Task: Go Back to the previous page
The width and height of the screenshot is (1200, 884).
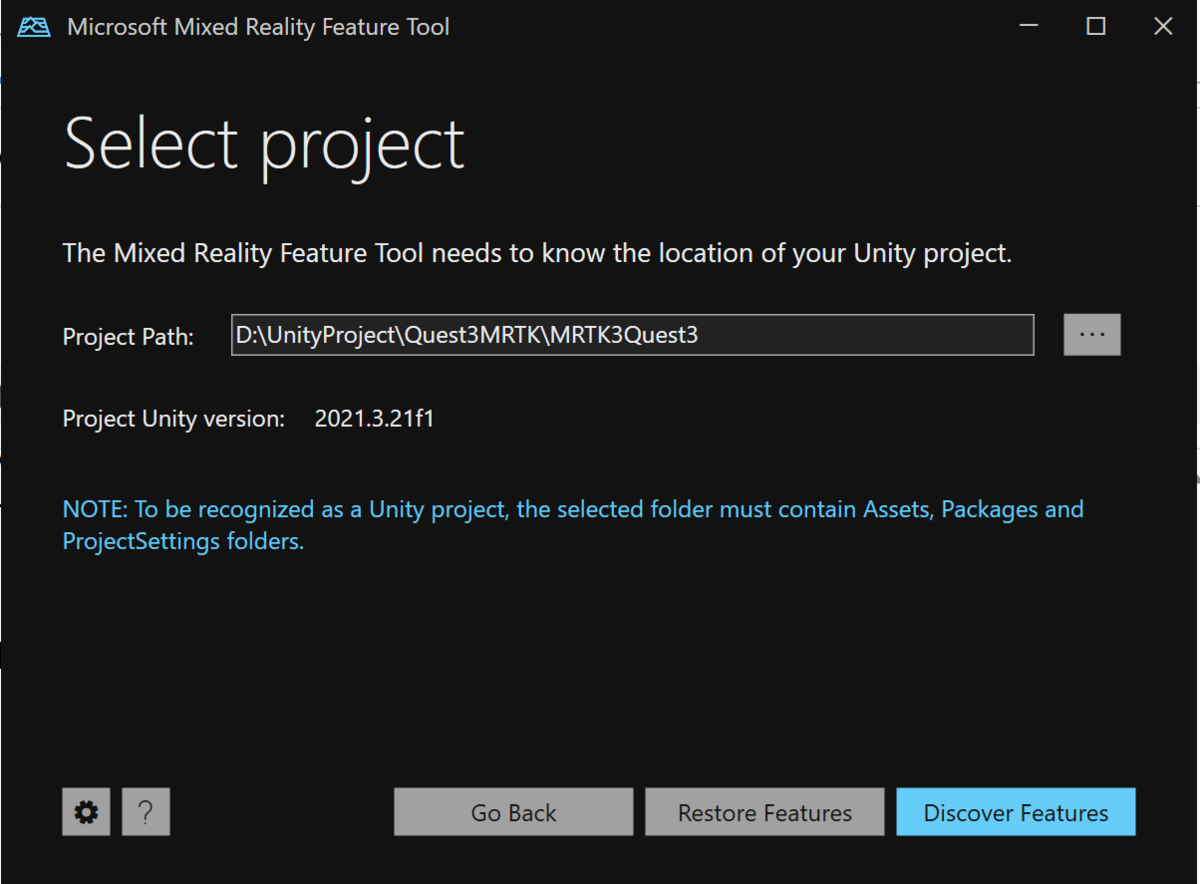Action: pos(514,812)
